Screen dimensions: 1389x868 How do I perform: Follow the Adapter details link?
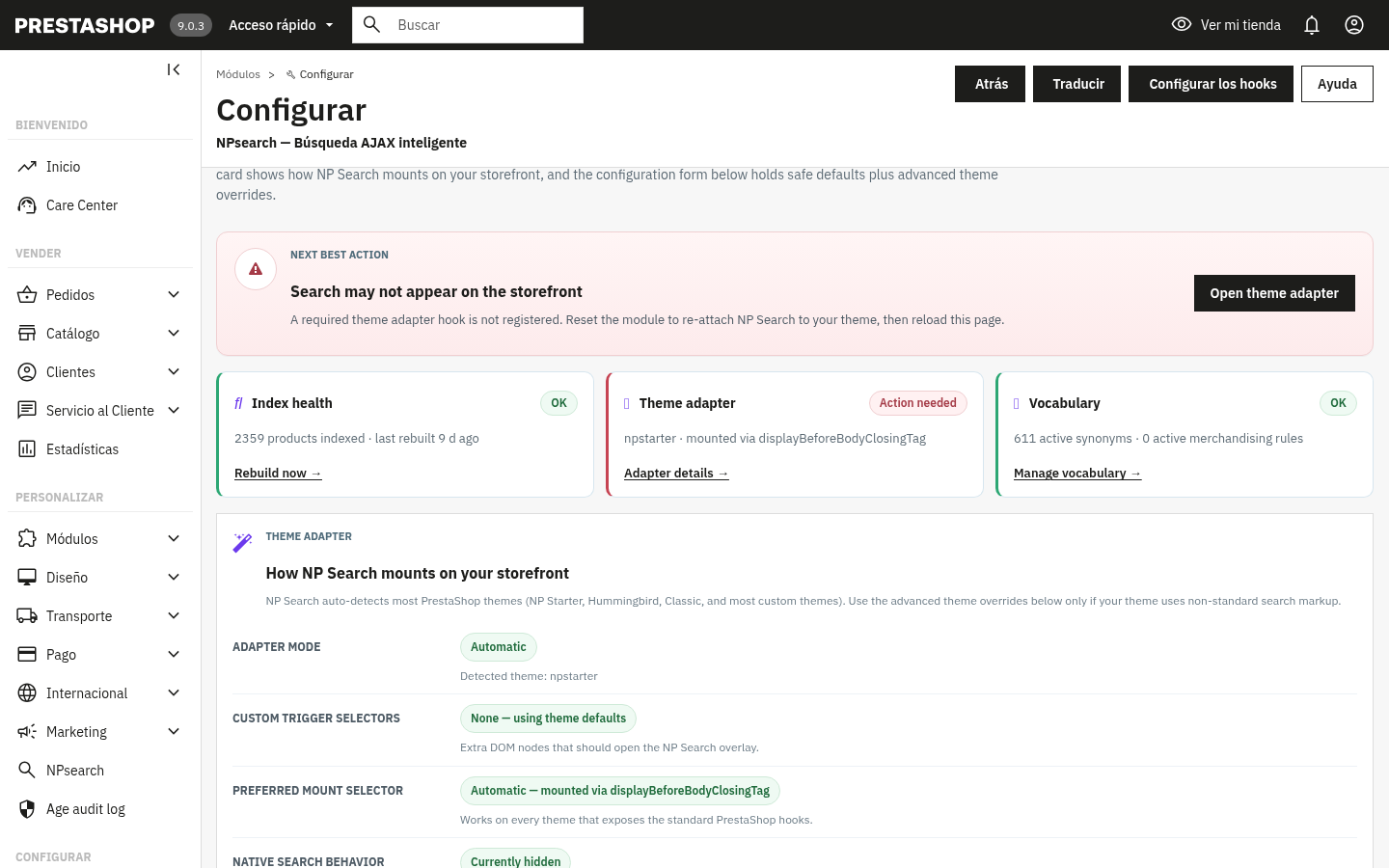coord(676,474)
